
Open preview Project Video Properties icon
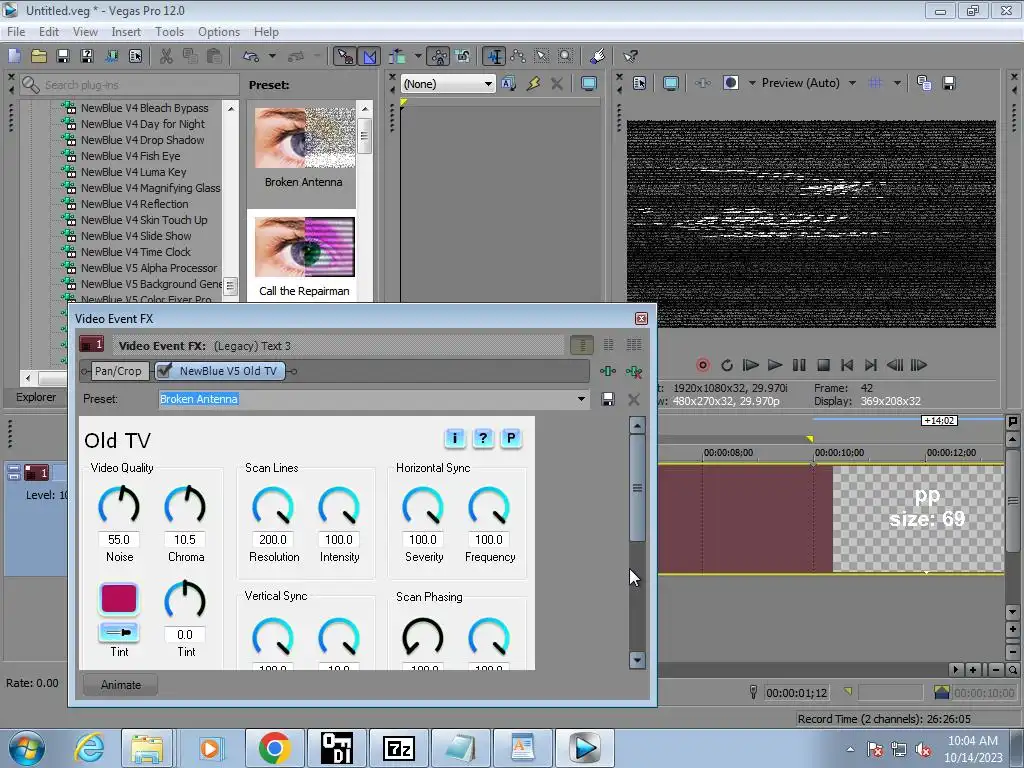click(x=639, y=83)
